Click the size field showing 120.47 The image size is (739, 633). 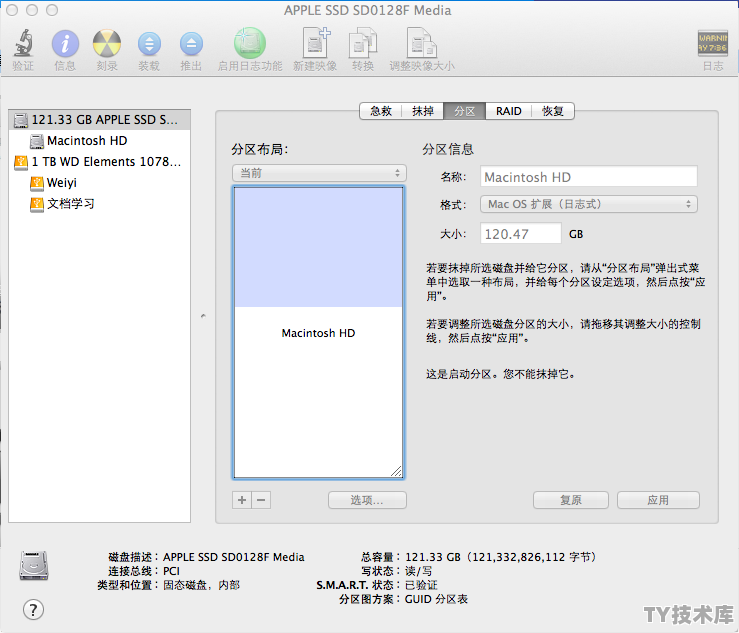click(521, 234)
